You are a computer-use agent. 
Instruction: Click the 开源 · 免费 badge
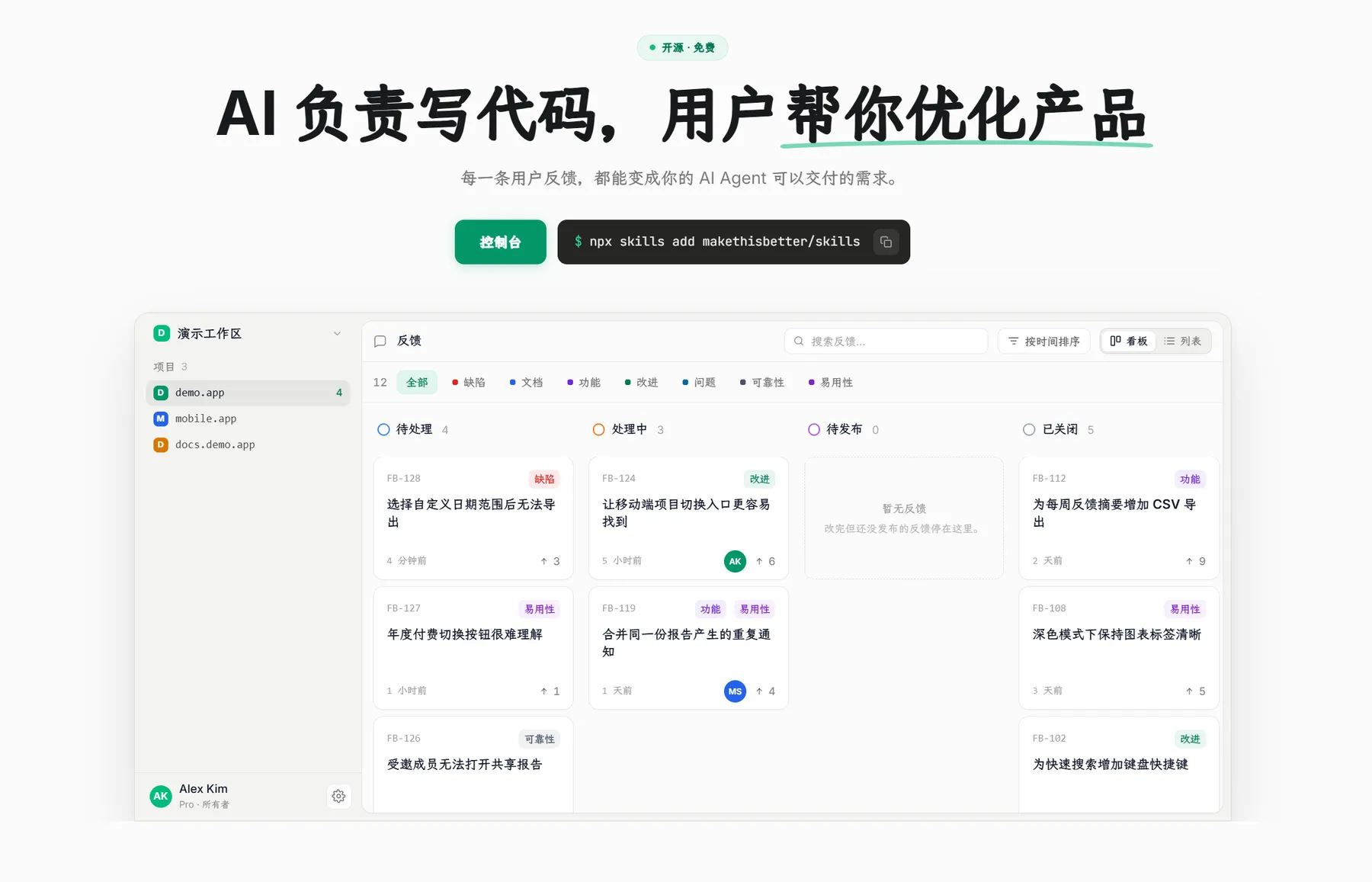[682, 48]
